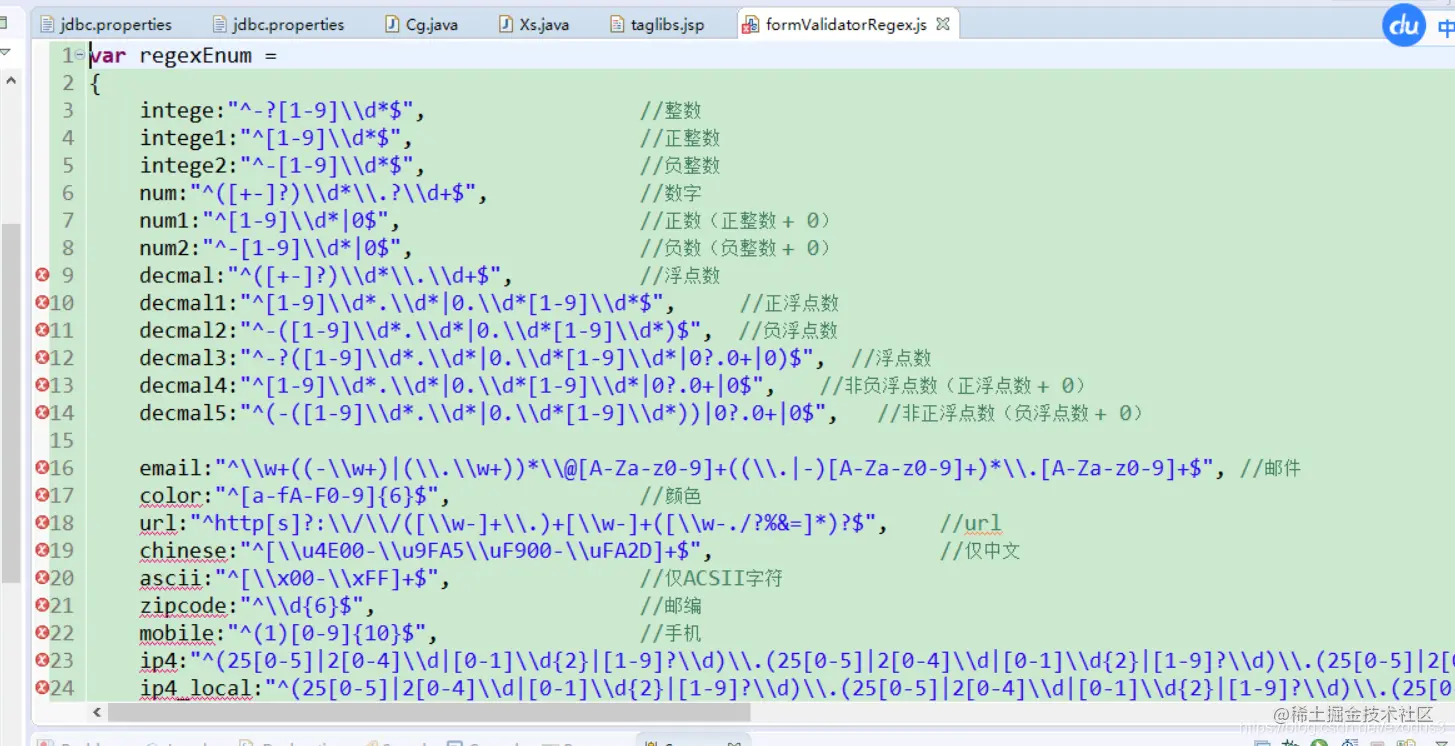This screenshot has height=746, width=1455.
Task: Click the 'num1' property name
Action: click(164, 221)
